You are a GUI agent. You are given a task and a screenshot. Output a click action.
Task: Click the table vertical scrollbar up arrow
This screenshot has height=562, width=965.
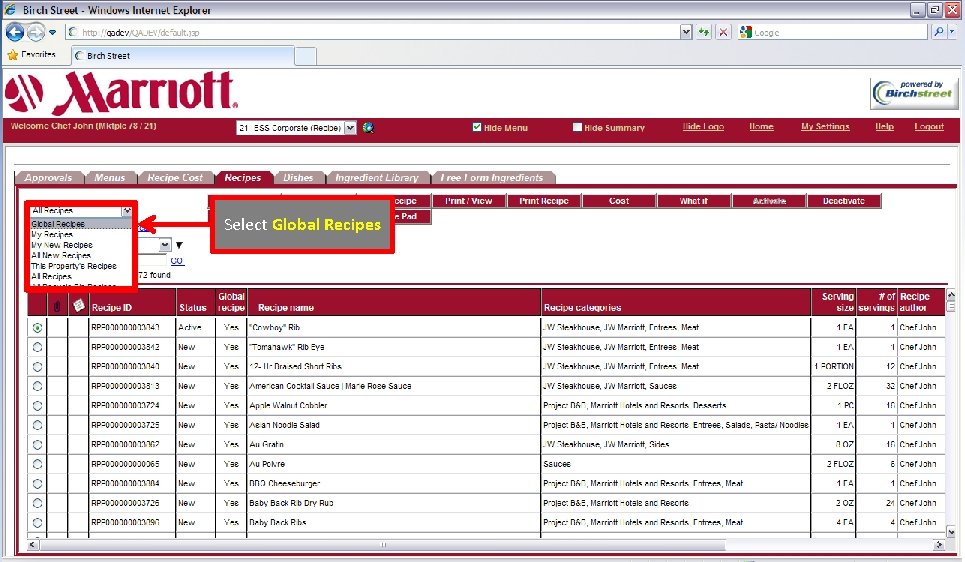click(951, 295)
